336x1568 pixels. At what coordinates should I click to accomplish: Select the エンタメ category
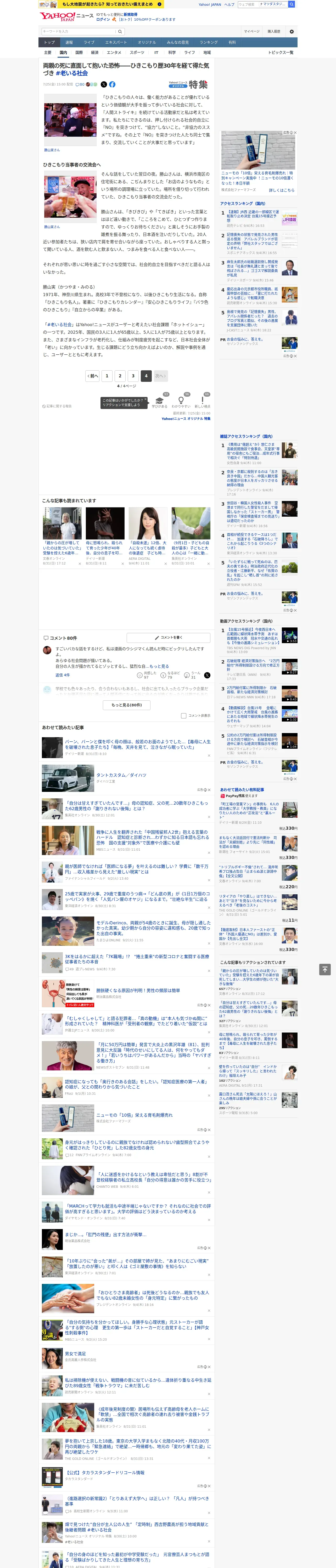pyautogui.click(x=114, y=52)
